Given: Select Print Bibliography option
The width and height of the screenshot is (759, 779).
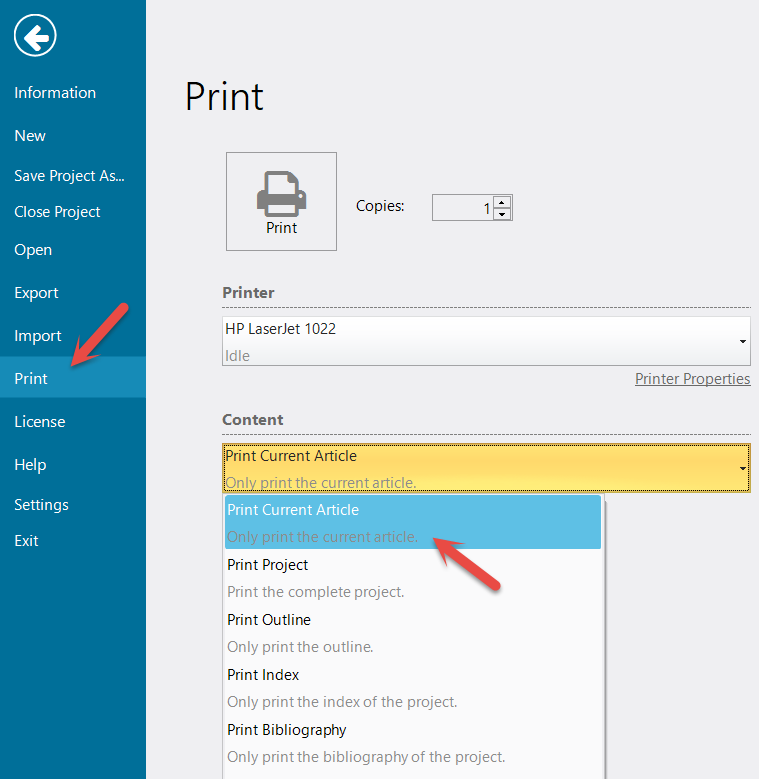Looking at the screenshot, I should pos(413,742).
